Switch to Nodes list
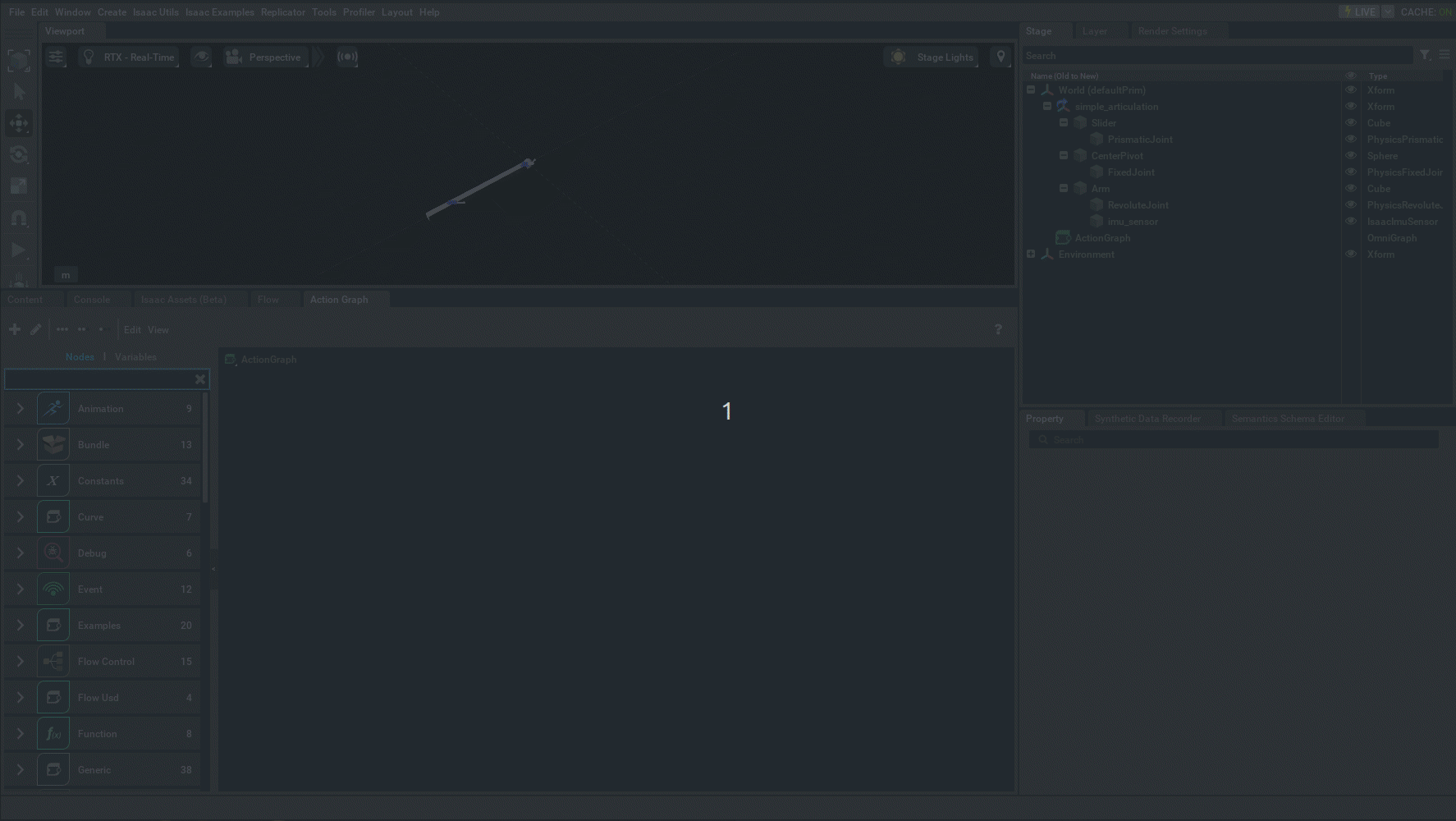Image resolution: width=1456 pixels, height=821 pixels. 80,357
